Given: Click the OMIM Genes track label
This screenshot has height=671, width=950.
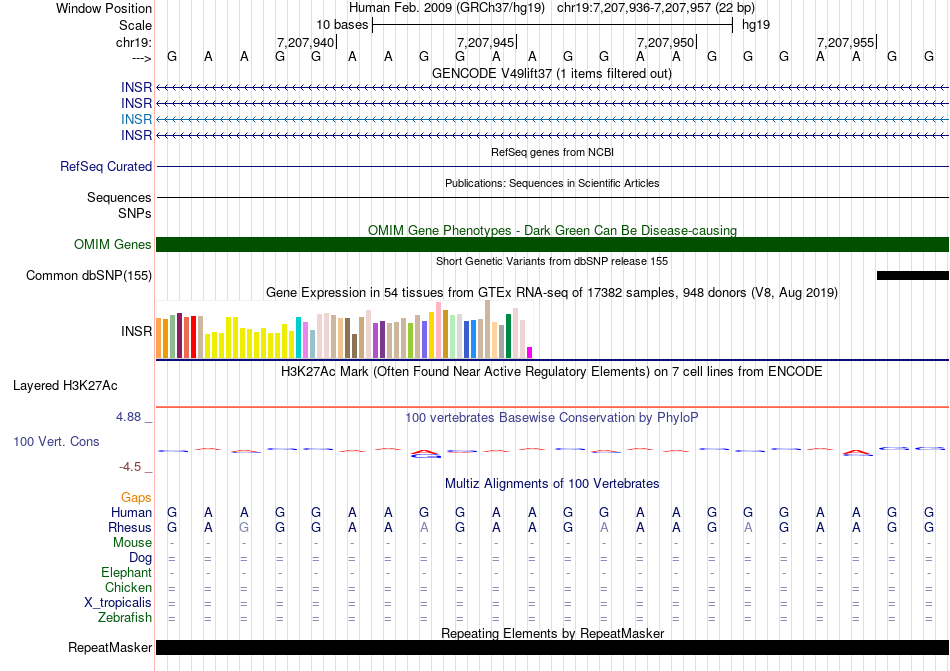Looking at the screenshot, I should tap(113, 245).
